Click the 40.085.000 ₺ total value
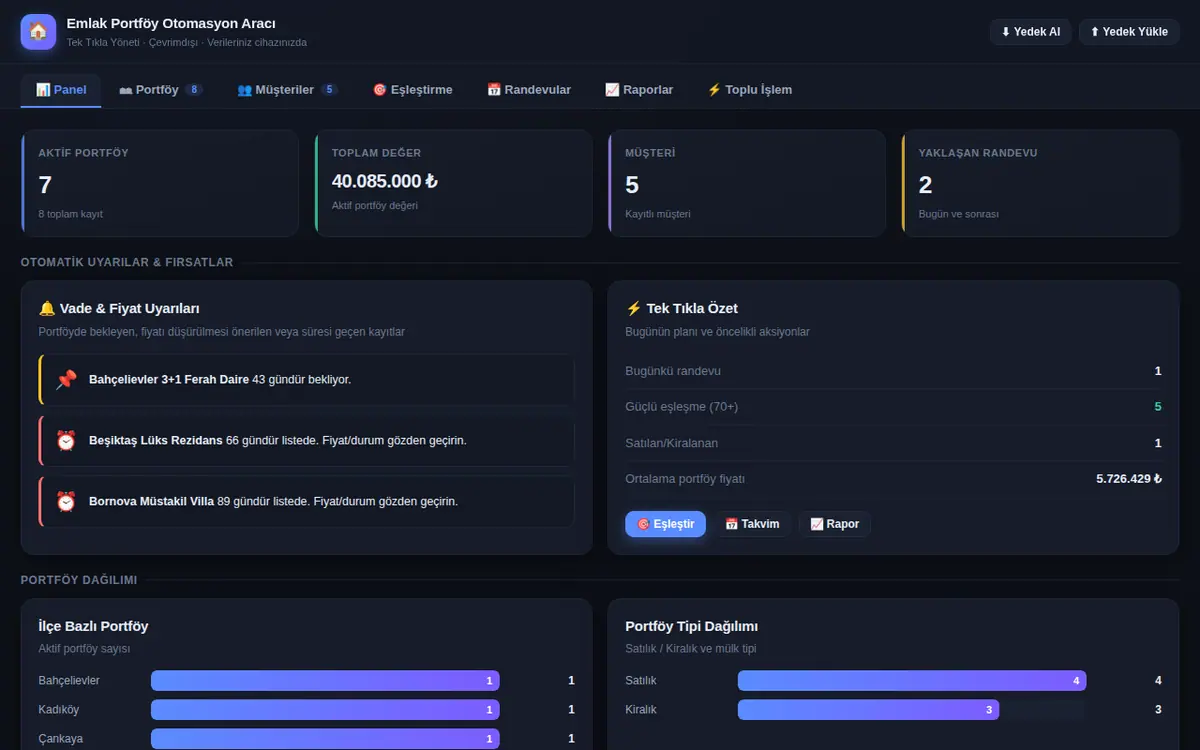Viewport: 1200px width, 750px height. coord(385,181)
